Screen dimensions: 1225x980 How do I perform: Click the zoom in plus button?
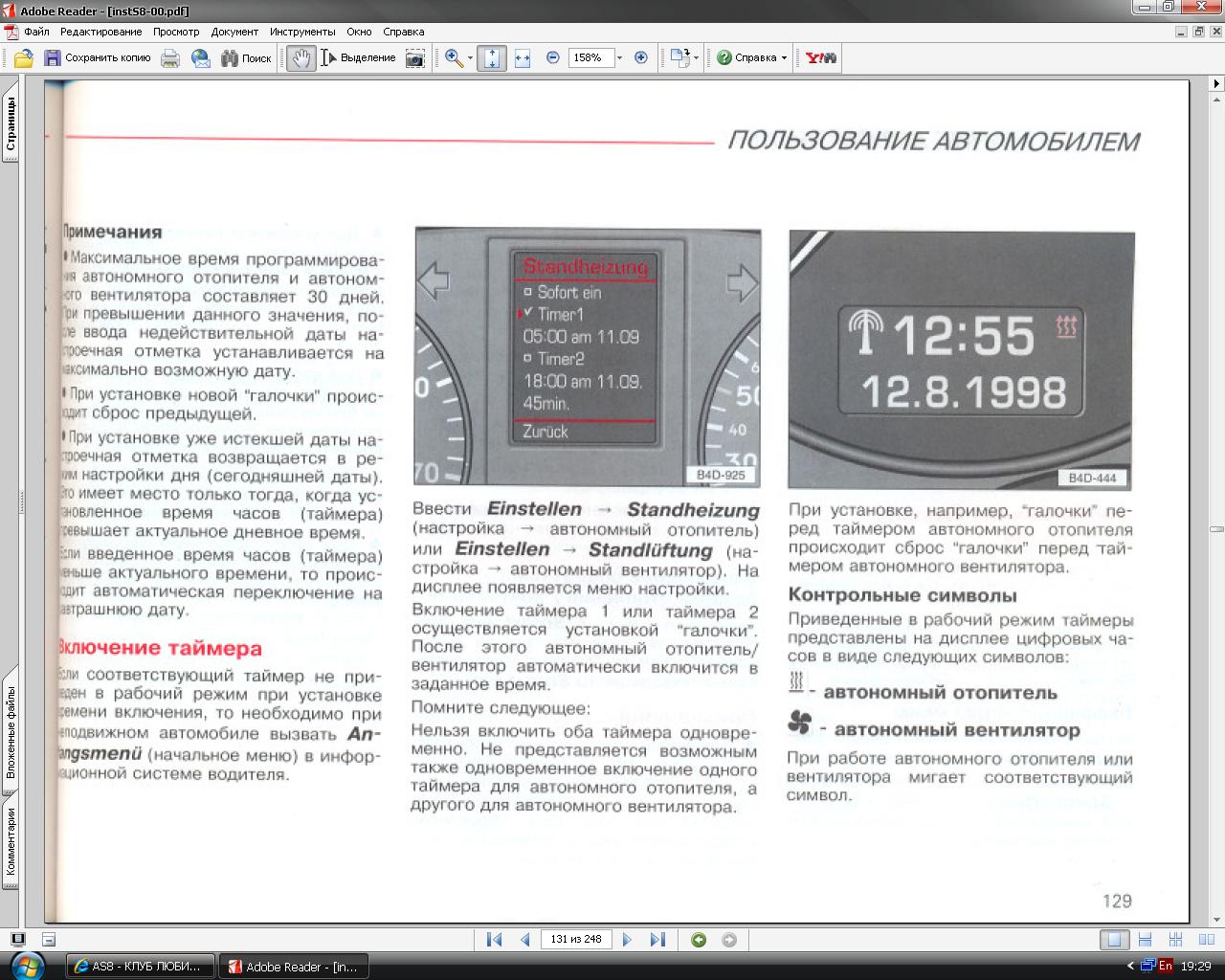641,58
